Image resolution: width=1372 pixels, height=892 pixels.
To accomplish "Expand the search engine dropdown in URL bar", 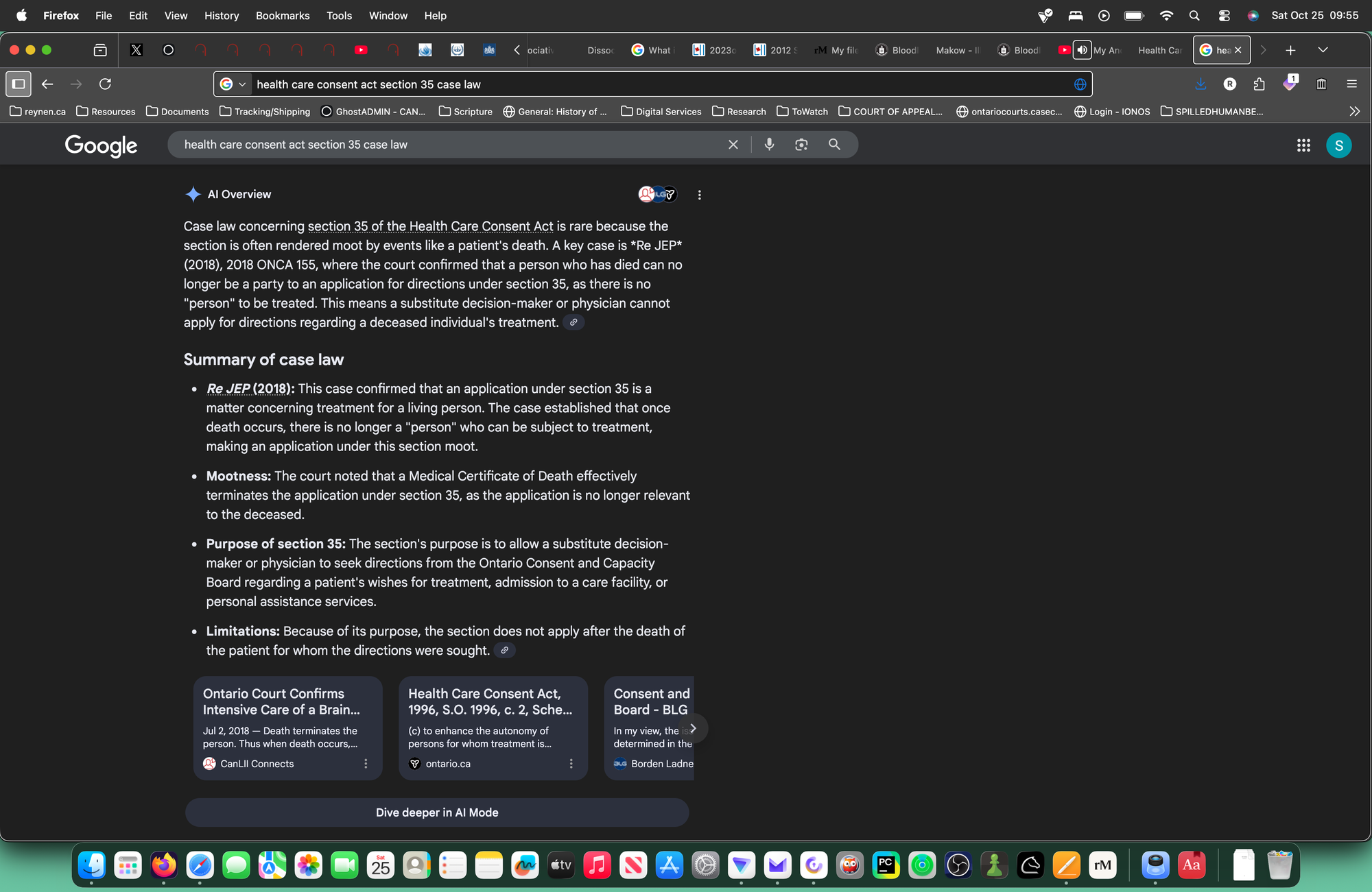I will pos(241,84).
